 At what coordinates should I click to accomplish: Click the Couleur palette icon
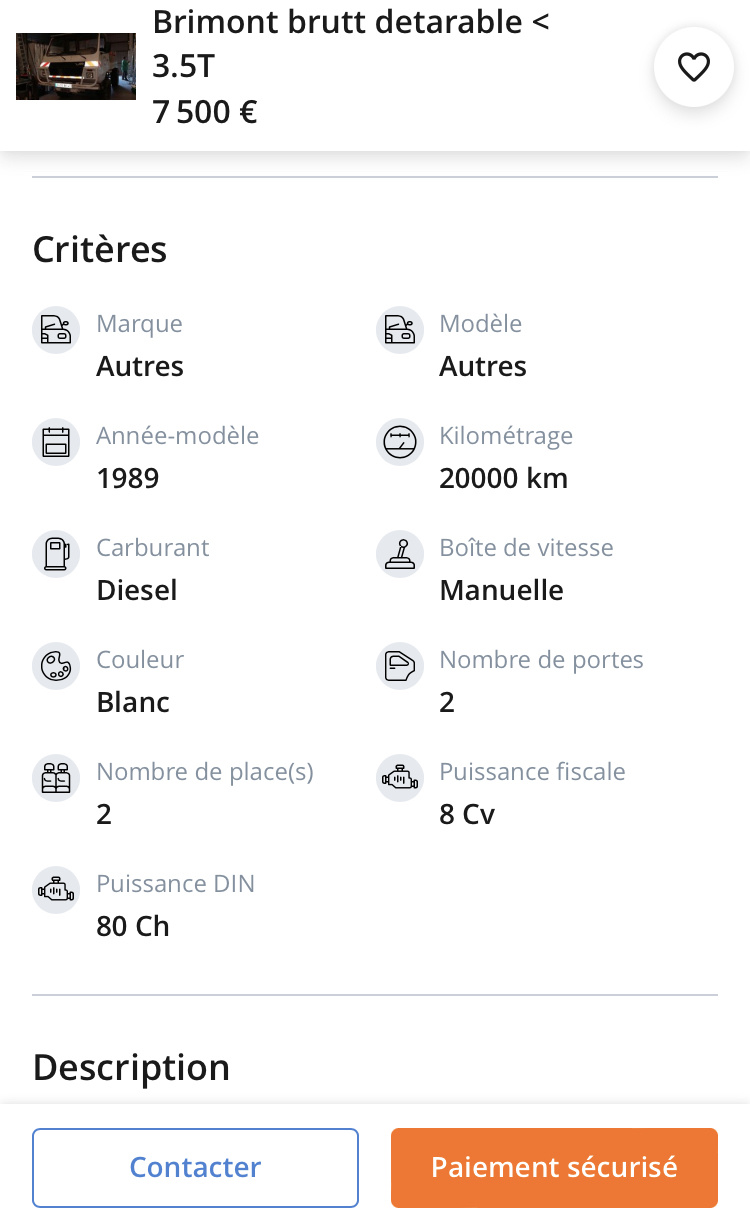(x=56, y=666)
